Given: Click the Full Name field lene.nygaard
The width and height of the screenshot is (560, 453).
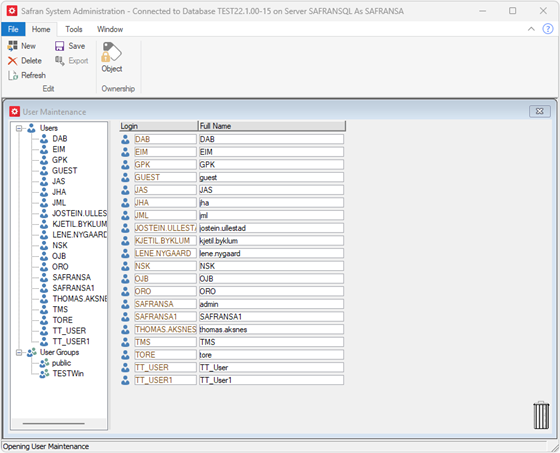Looking at the screenshot, I should [271, 253].
